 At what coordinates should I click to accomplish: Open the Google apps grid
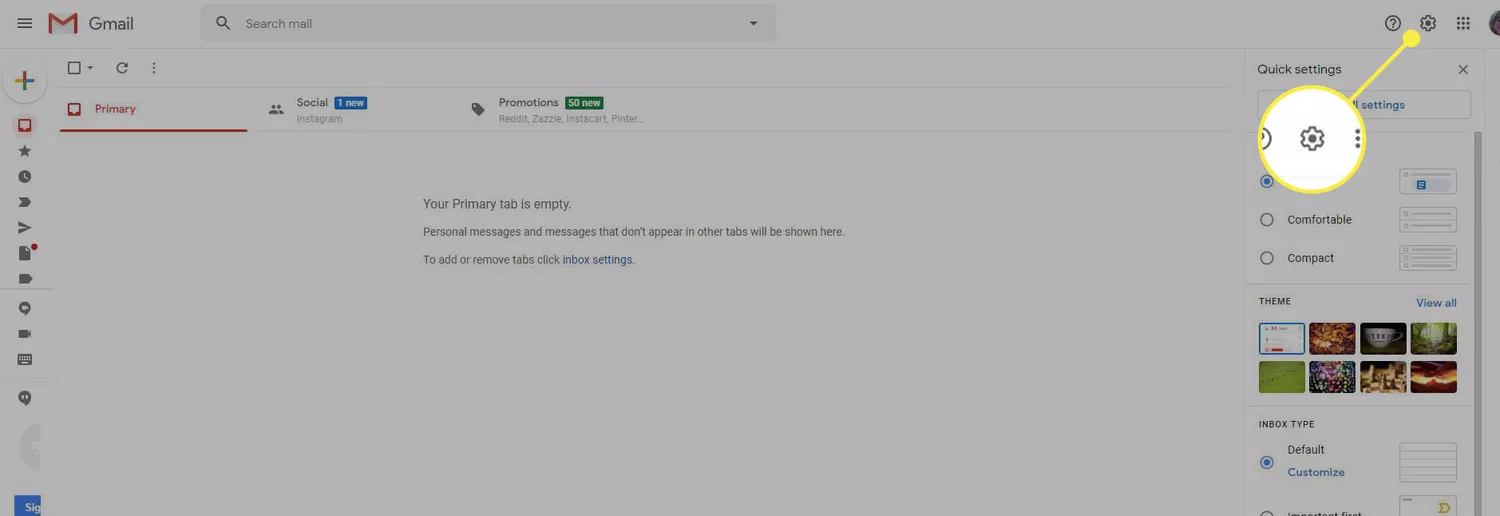click(x=1463, y=23)
